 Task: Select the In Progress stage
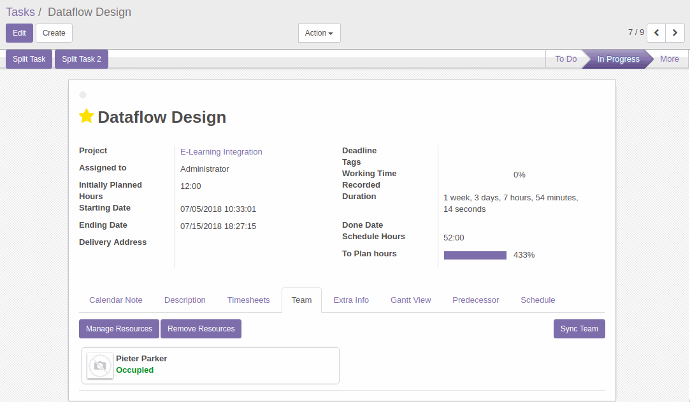[618, 59]
